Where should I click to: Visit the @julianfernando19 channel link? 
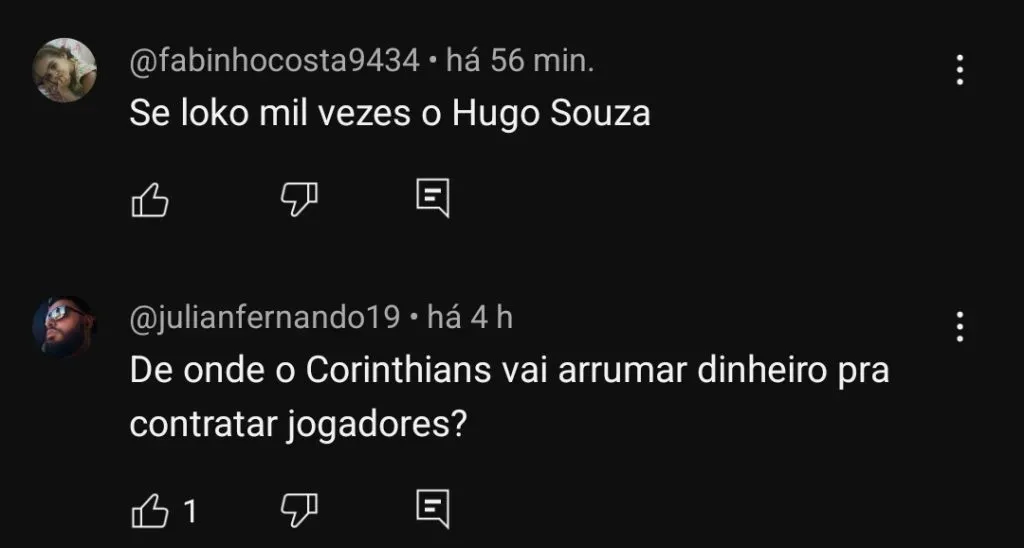[x=265, y=318]
